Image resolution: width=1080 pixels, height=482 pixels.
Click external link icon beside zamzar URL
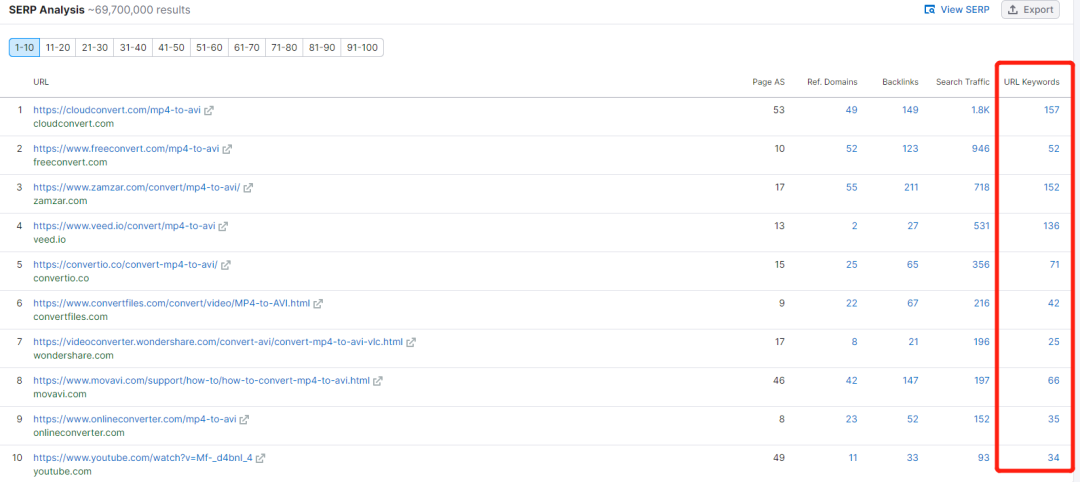tap(248, 187)
